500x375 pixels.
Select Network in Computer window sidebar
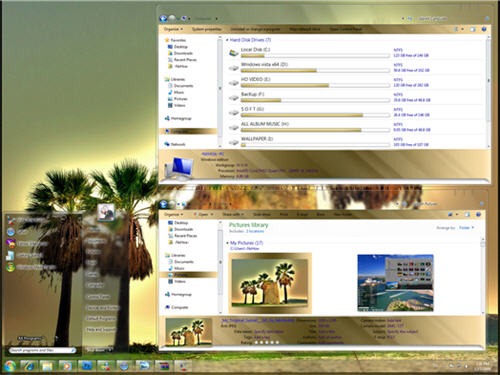tap(175, 144)
